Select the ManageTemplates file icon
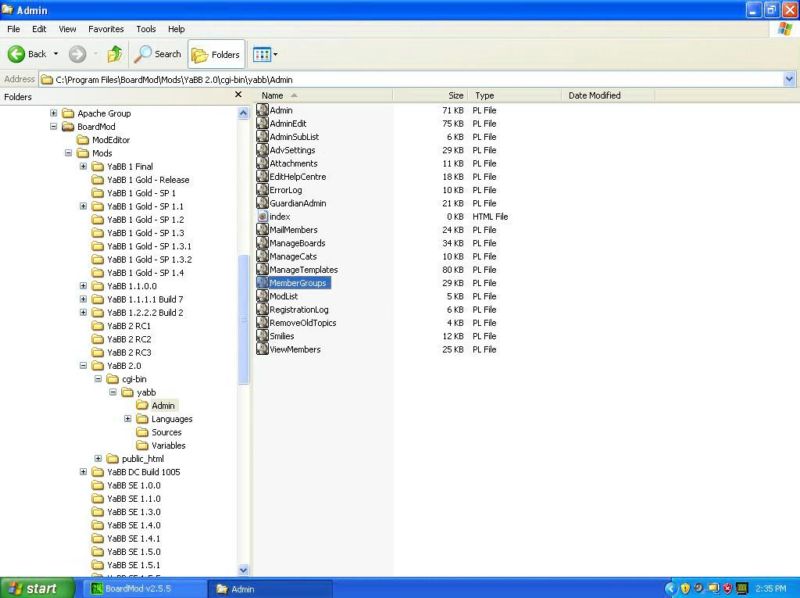The image size is (800, 598). [x=262, y=269]
